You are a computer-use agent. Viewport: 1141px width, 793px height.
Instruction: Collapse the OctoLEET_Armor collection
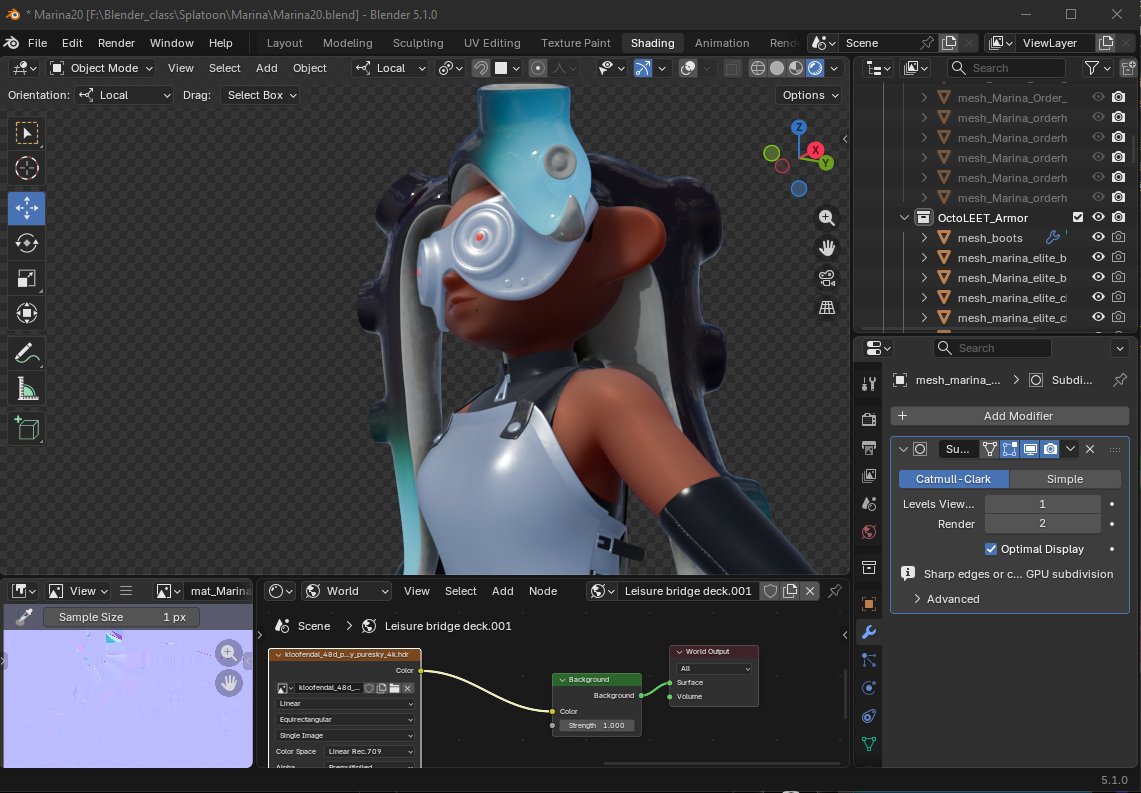click(904, 218)
